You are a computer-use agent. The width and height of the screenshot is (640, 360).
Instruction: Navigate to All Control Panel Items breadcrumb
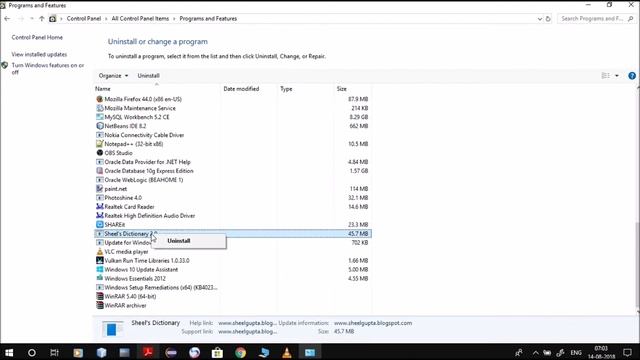pos(140,19)
